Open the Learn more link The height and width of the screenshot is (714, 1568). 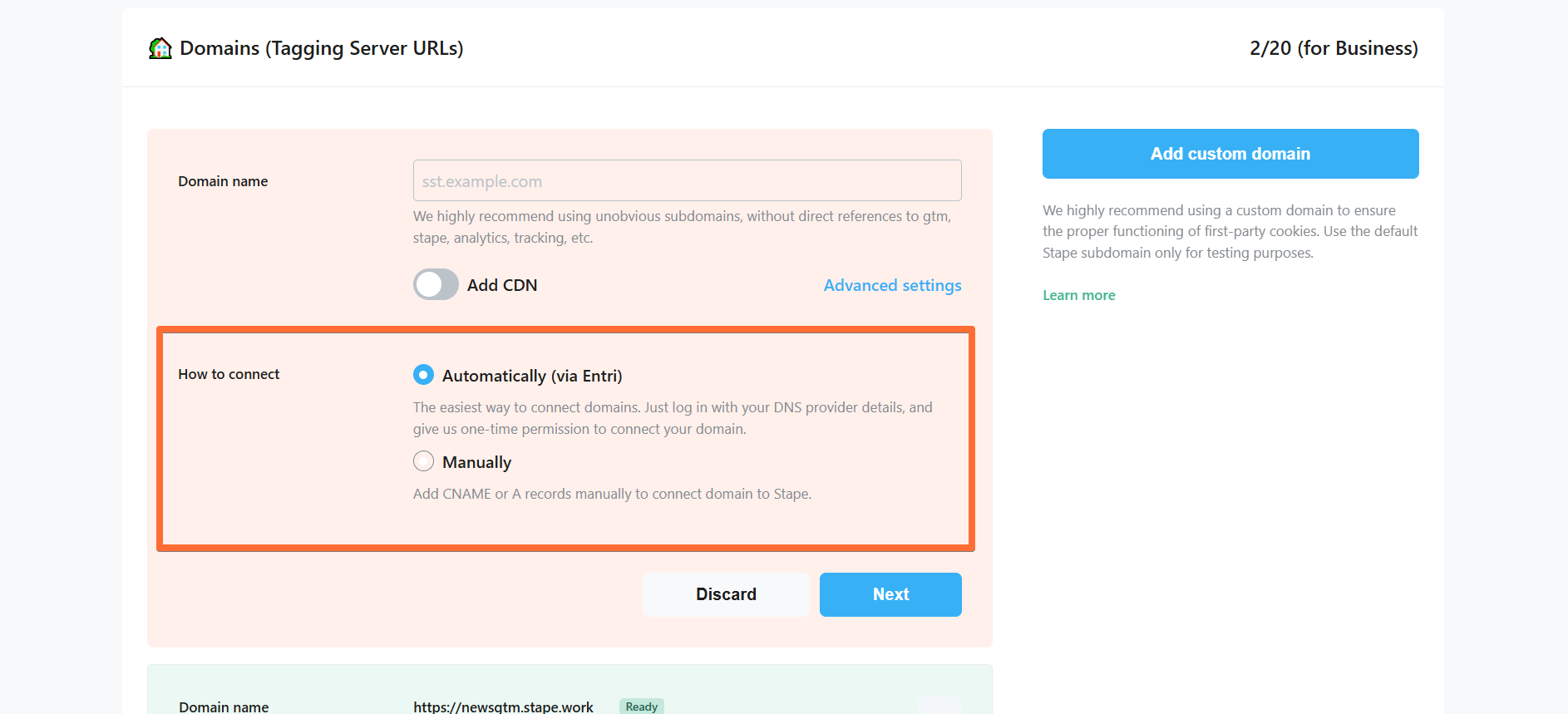point(1079,295)
